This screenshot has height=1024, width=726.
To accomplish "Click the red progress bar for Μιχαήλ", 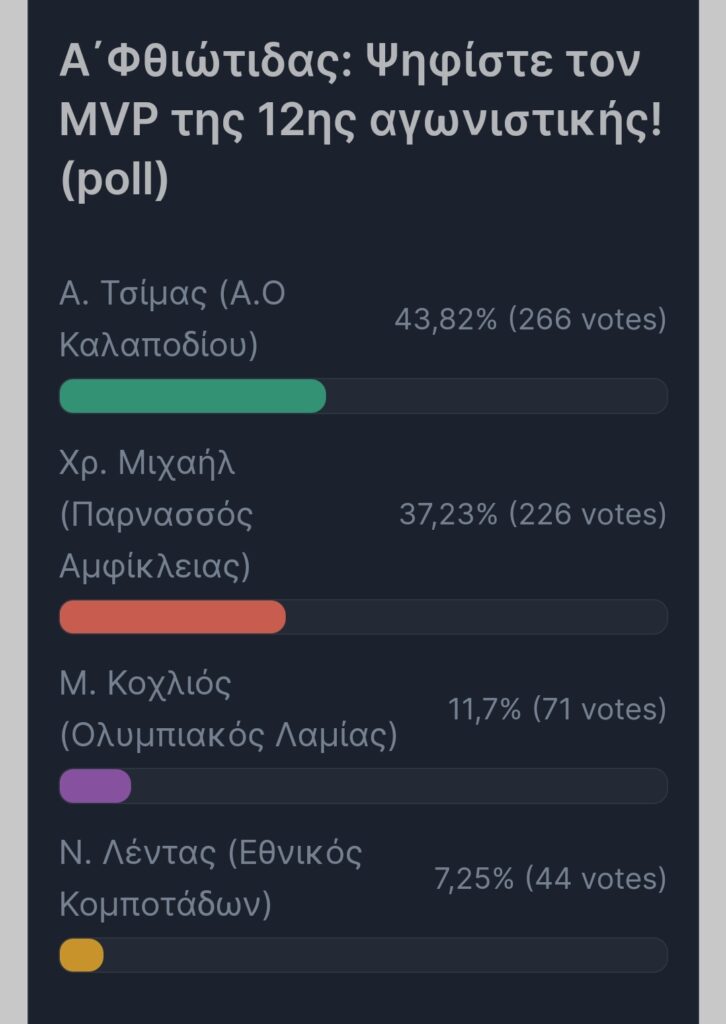I will point(172,616).
